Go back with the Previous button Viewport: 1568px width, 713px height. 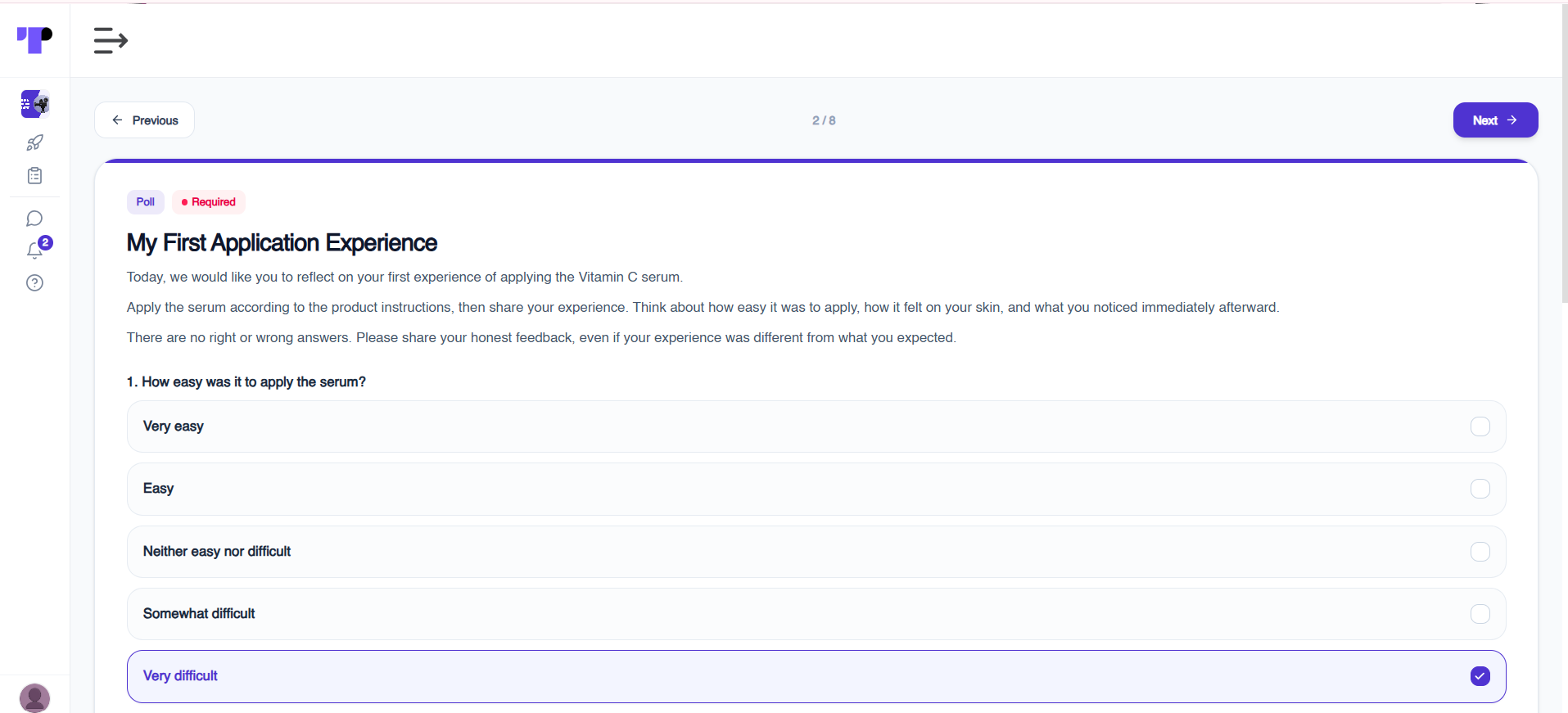[144, 120]
